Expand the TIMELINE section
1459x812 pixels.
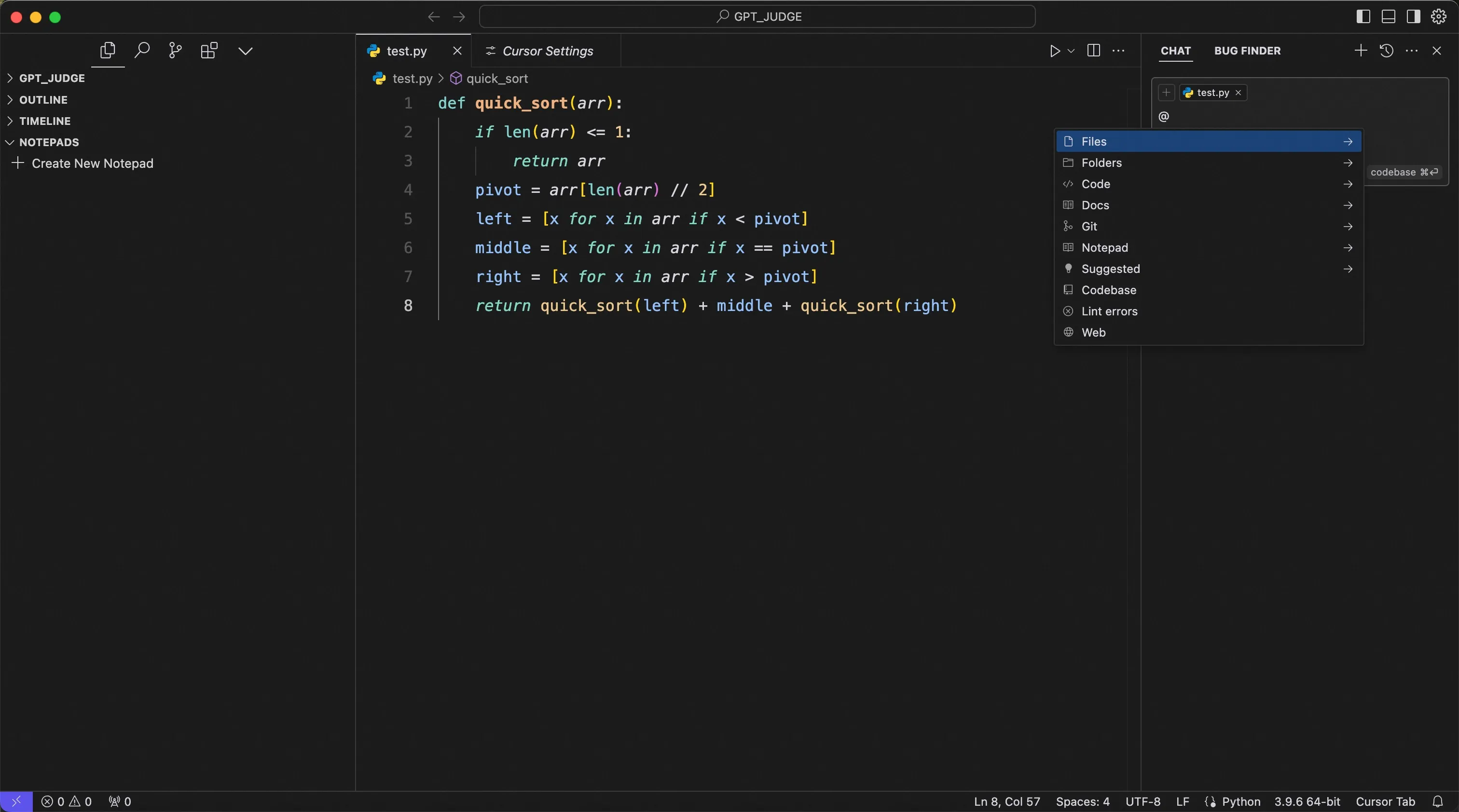(x=45, y=121)
